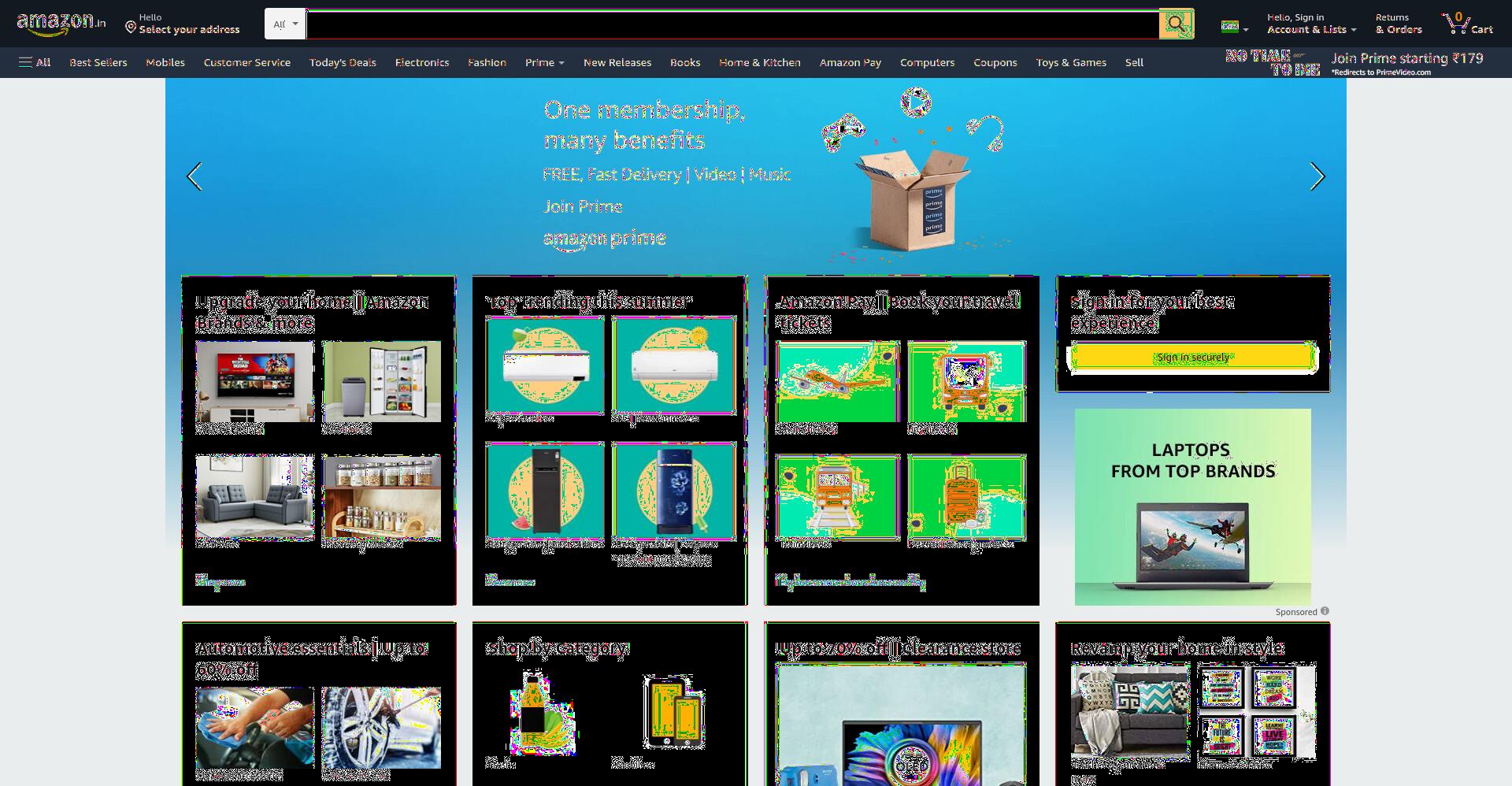The height and width of the screenshot is (786, 1512).
Task: Open Best Sellers from nav bar
Action: point(98,62)
